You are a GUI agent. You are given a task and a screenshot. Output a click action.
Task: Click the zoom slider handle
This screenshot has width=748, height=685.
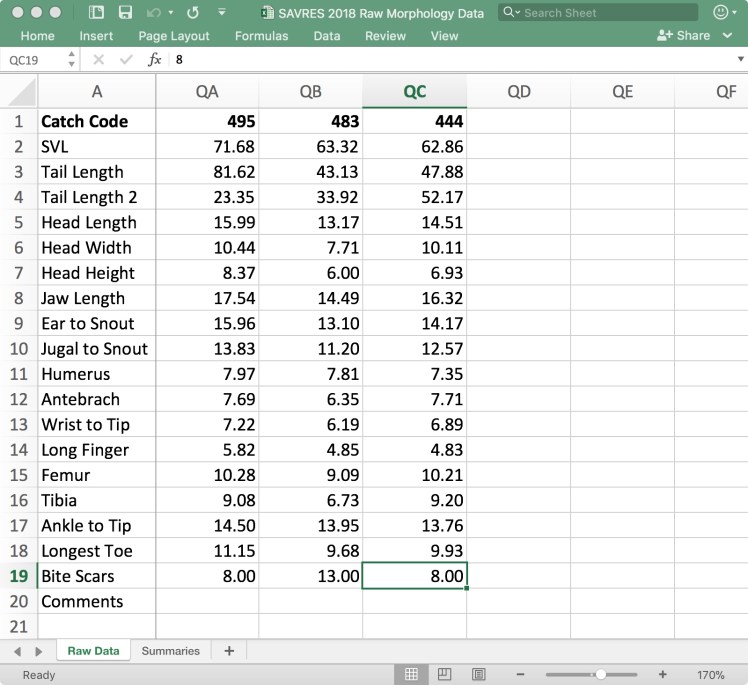point(601,674)
